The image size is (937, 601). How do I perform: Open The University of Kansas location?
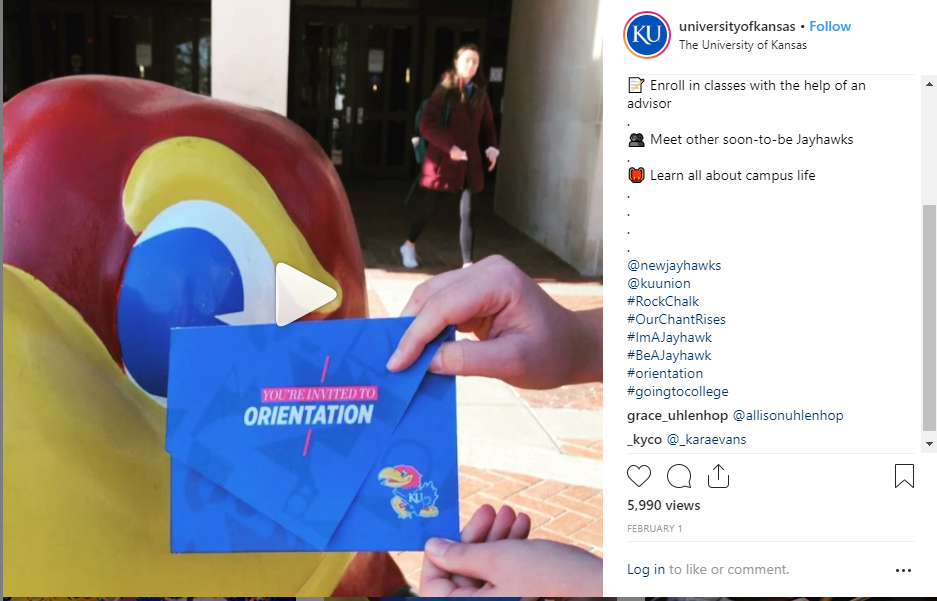(743, 45)
